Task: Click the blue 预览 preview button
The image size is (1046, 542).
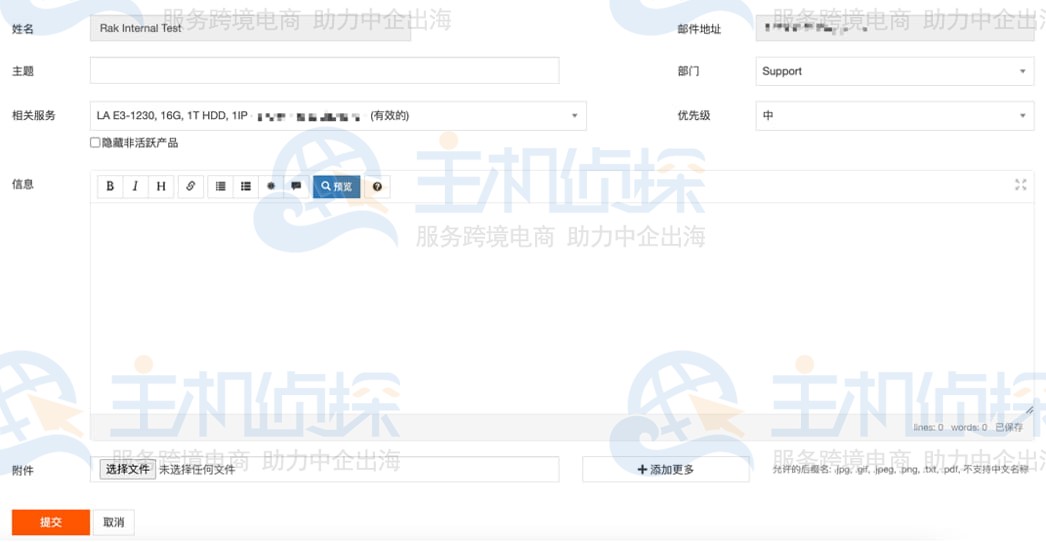Action: tap(336, 187)
